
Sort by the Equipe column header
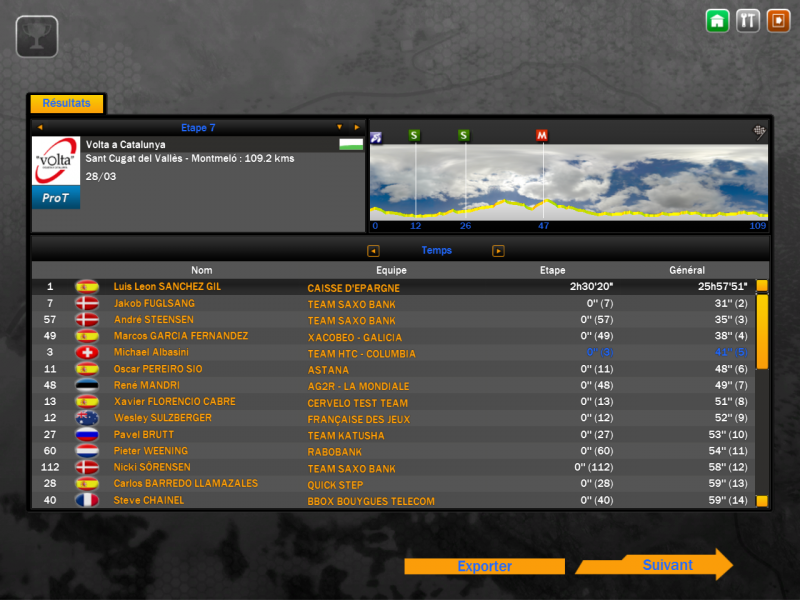coord(391,270)
